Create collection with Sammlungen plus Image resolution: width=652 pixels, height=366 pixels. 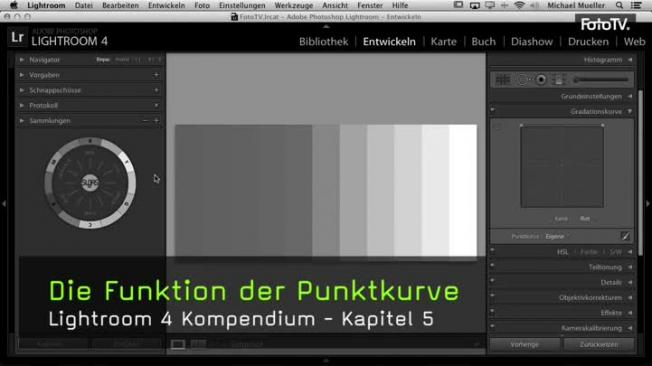[x=156, y=121]
